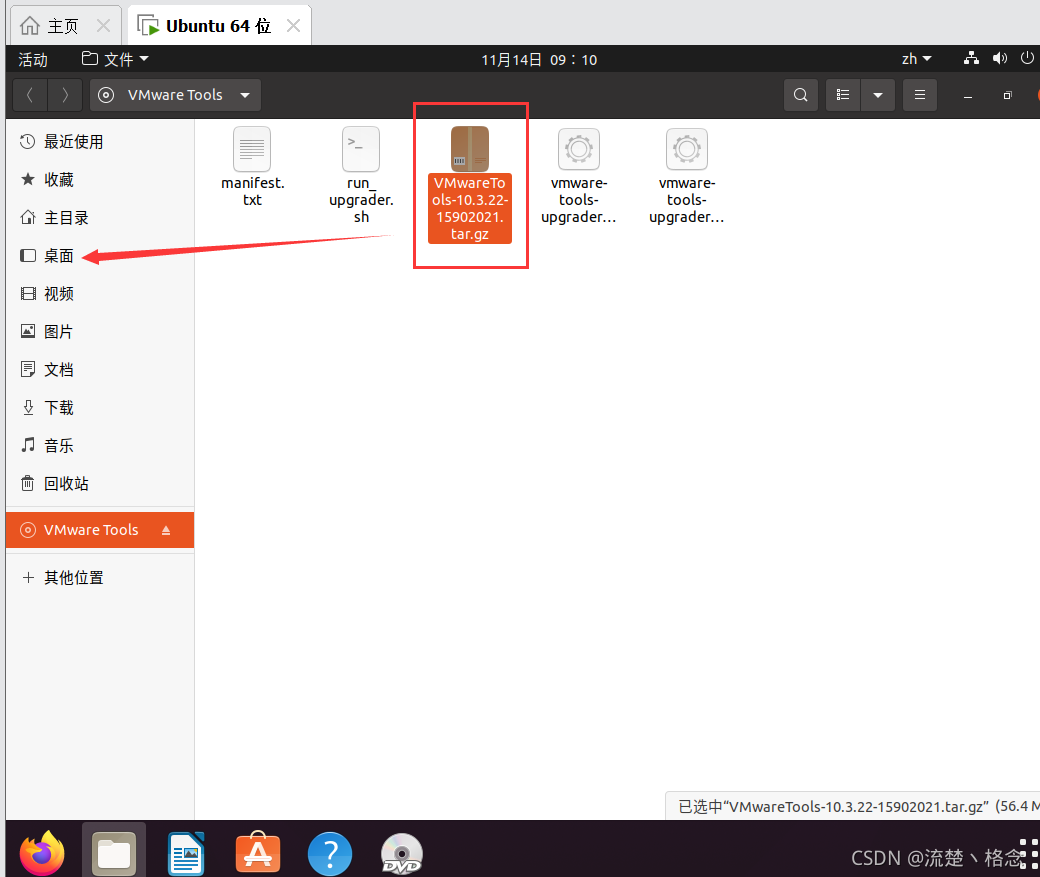Close the Ubuntu 64 位 tab
This screenshot has width=1040, height=877.
click(293, 26)
